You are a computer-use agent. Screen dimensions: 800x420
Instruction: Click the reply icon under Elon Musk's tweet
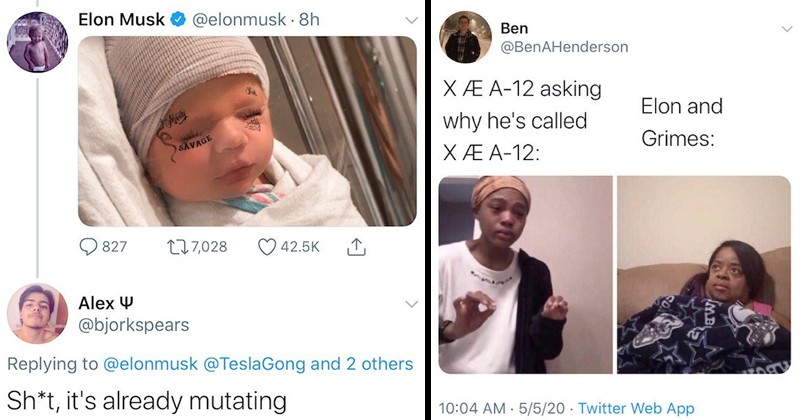pos(90,246)
